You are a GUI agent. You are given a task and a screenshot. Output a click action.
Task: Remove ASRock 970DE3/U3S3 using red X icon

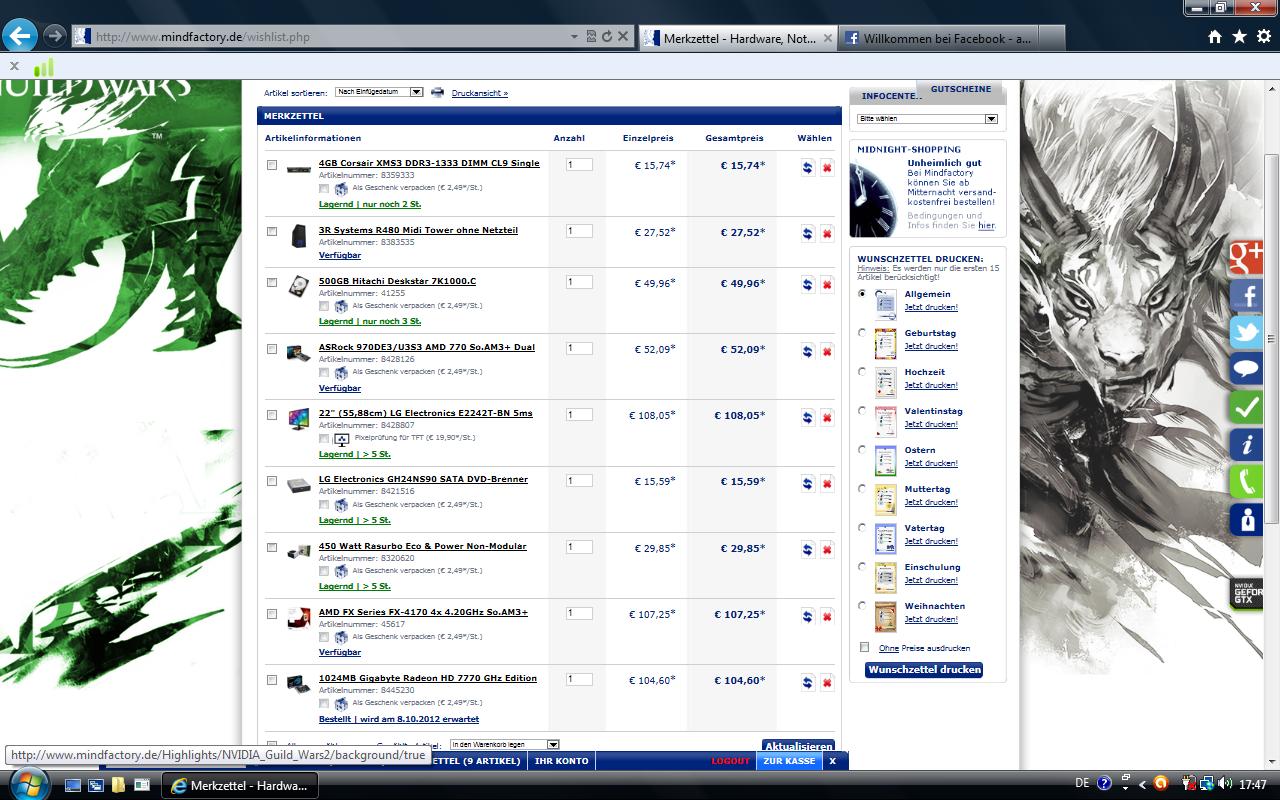(x=827, y=351)
